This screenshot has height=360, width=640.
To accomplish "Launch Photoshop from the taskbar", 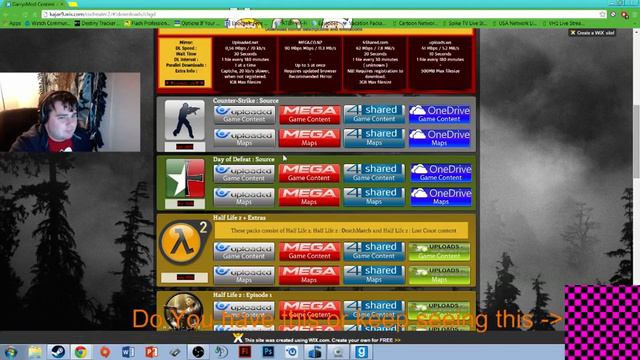I will [268, 352].
